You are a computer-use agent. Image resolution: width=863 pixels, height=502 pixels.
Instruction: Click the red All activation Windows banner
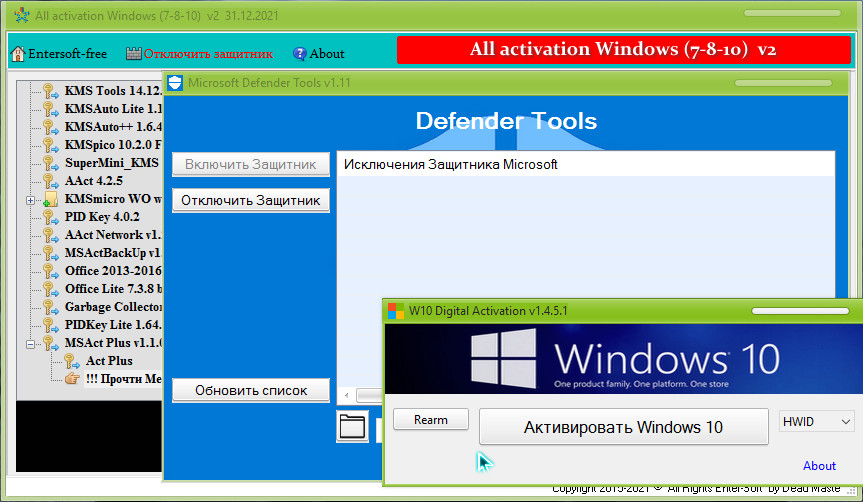pyautogui.click(x=624, y=50)
